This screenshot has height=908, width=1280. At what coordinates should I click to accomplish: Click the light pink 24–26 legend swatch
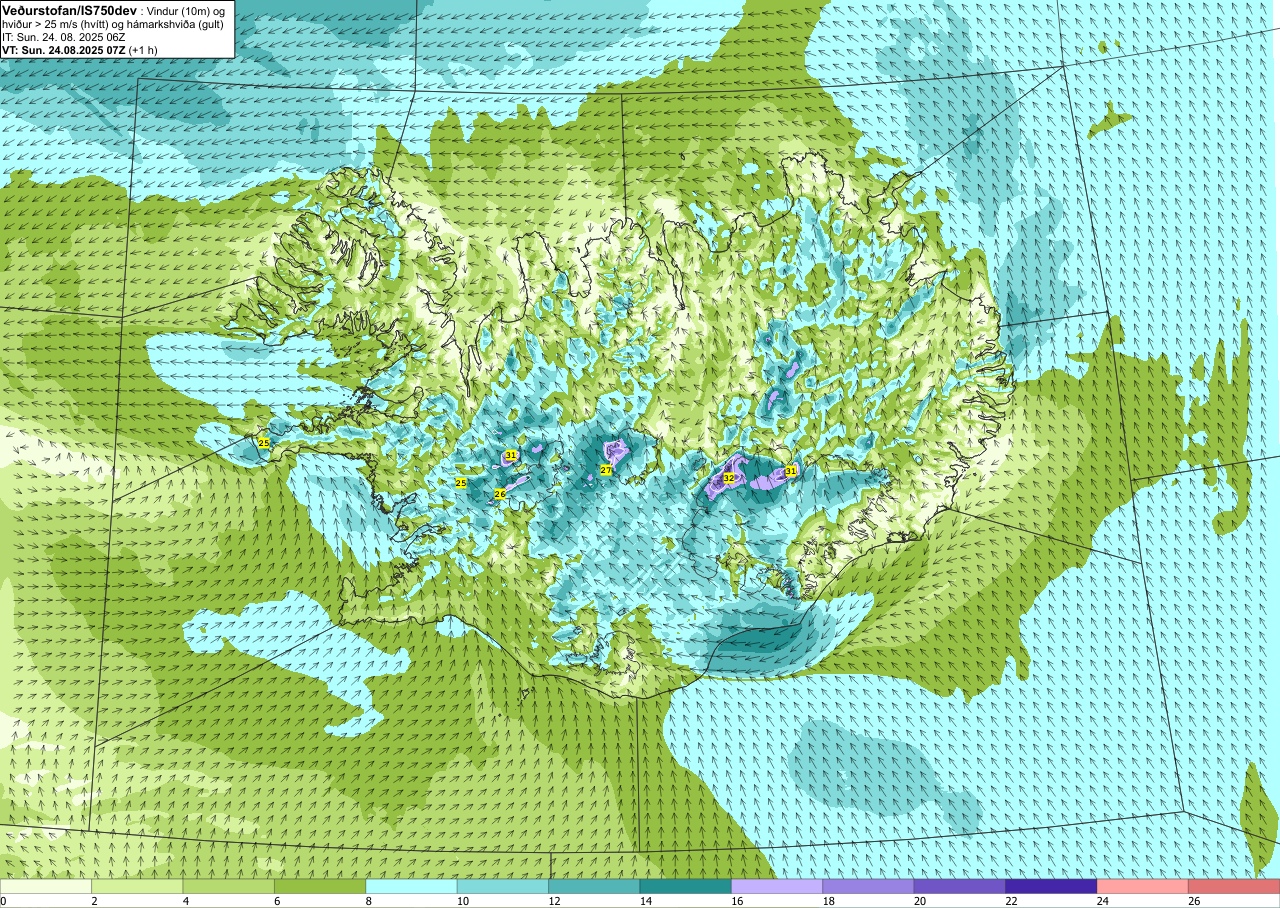coord(1143,886)
